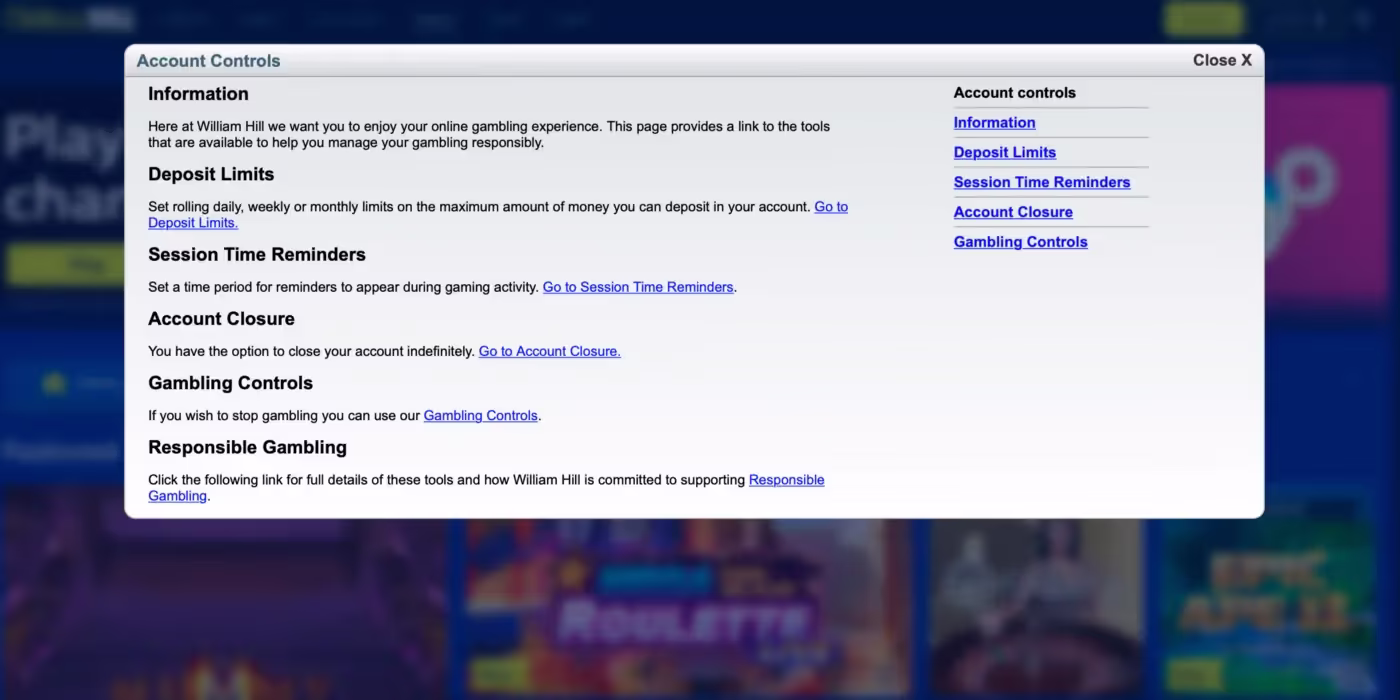
Task: Open Gambling Controls from the sidebar list
Action: pos(1020,242)
